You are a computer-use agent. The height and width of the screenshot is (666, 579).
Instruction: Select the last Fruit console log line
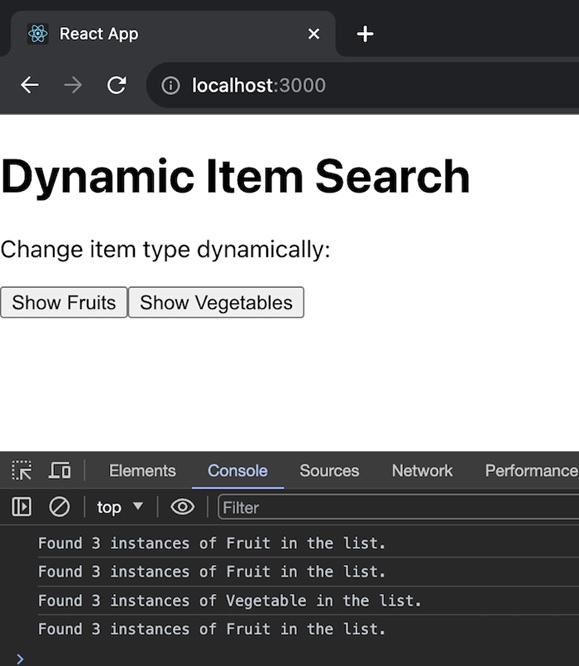click(212, 629)
